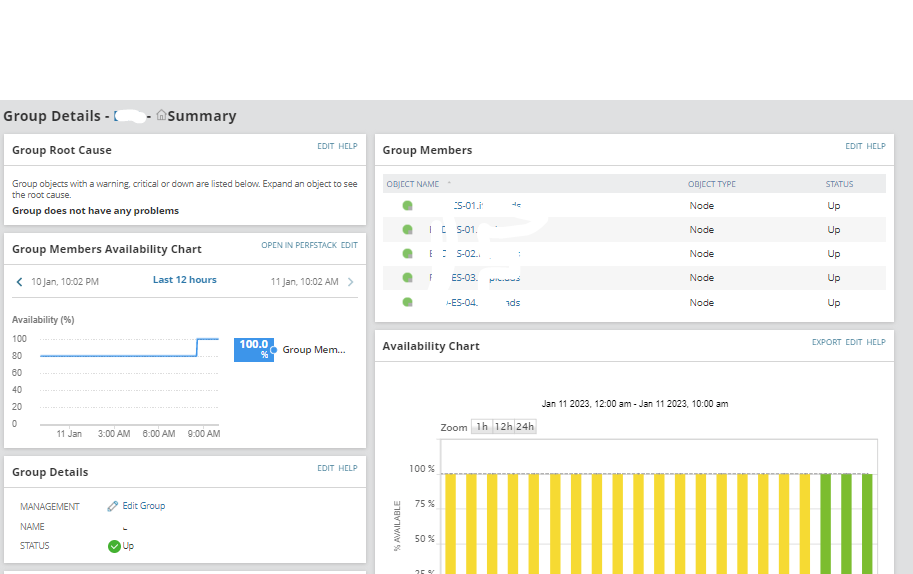Edit the Group Members Availability Chart
The image size is (913, 574).
point(349,245)
